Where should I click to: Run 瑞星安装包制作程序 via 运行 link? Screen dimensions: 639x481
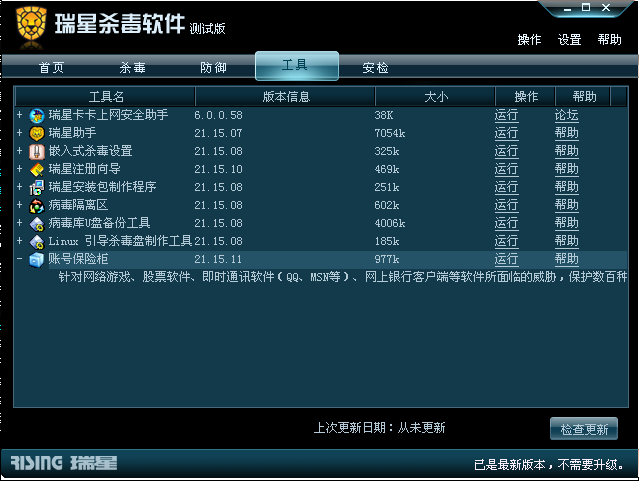[507, 187]
